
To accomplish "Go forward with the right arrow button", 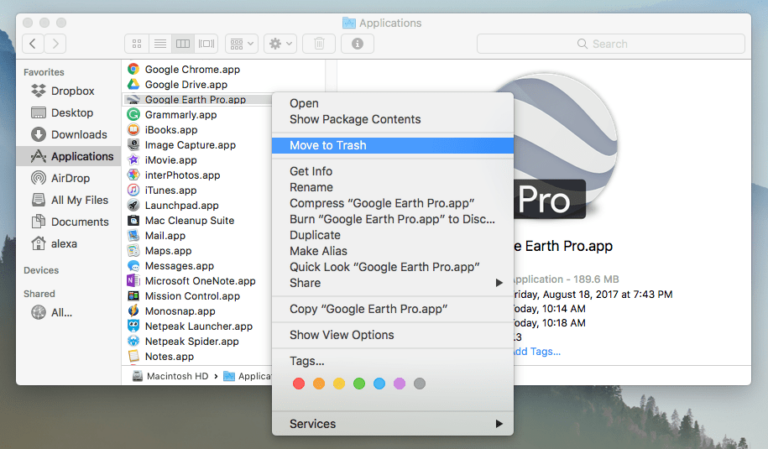I will [55, 44].
